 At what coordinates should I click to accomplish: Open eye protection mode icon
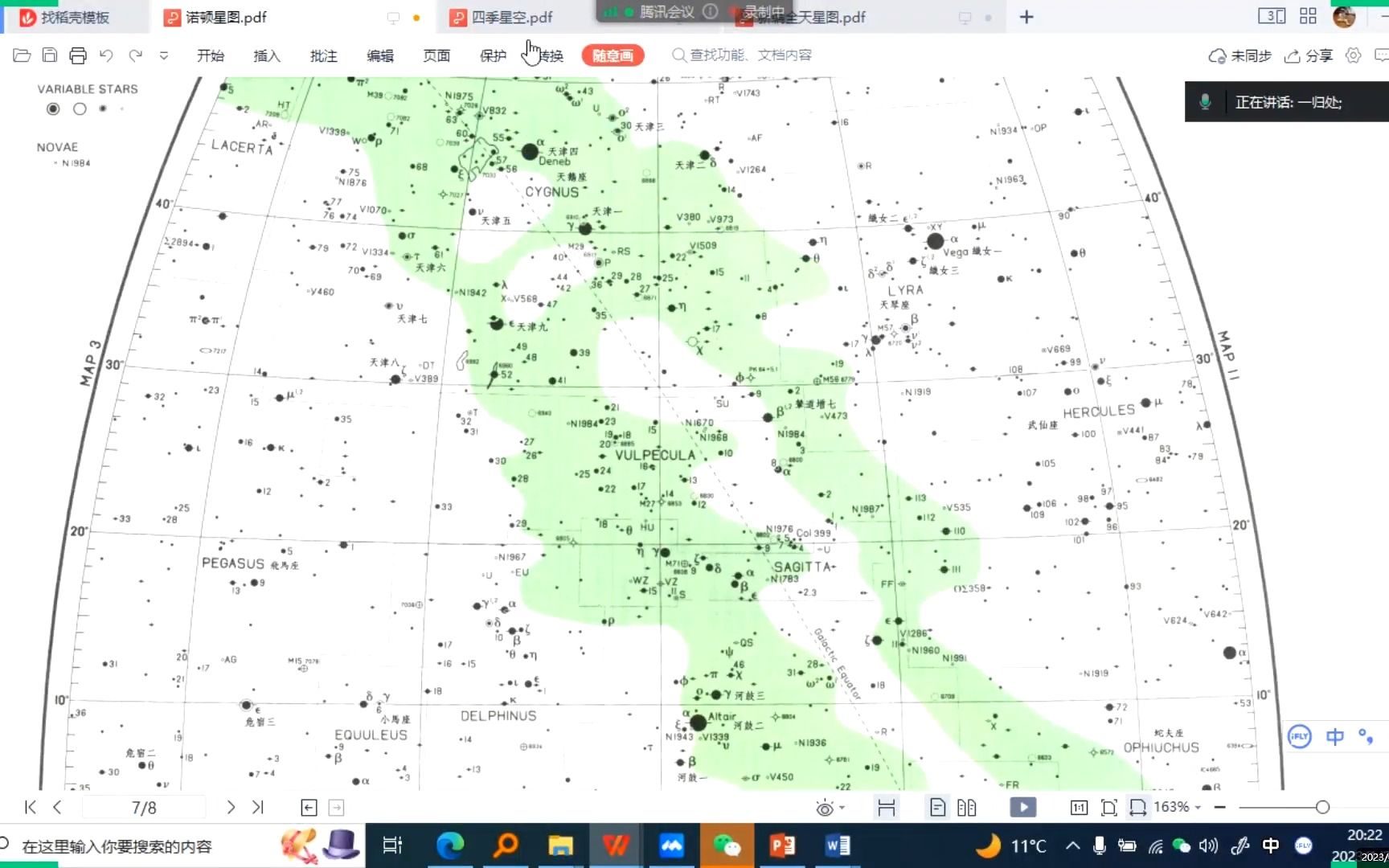pyautogui.click(x=825, y=808)
